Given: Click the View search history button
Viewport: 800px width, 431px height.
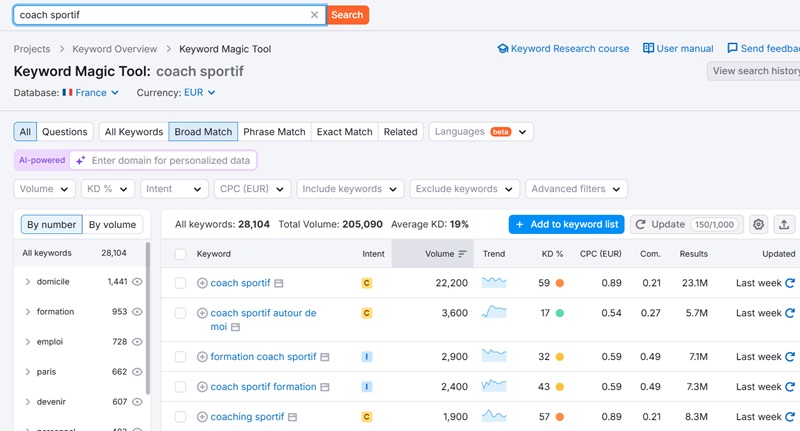Looking at the screenshot, I should (x=754, y=71).
